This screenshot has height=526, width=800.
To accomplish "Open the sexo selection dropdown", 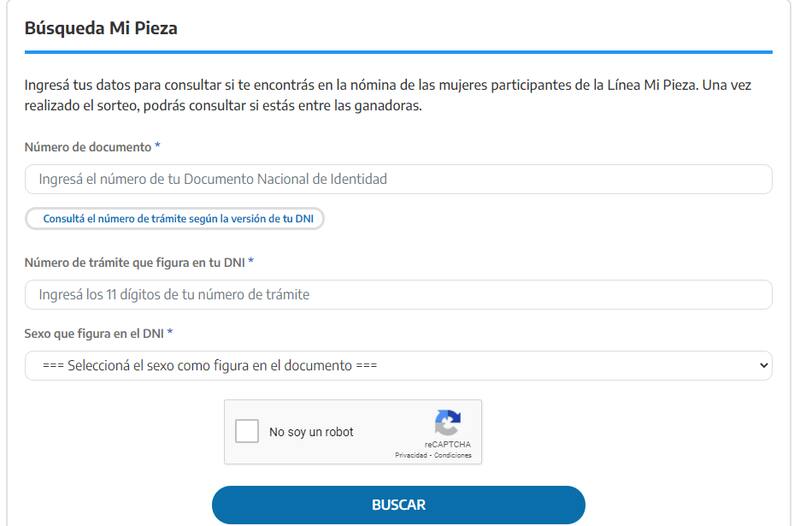I will pos(398,366).
